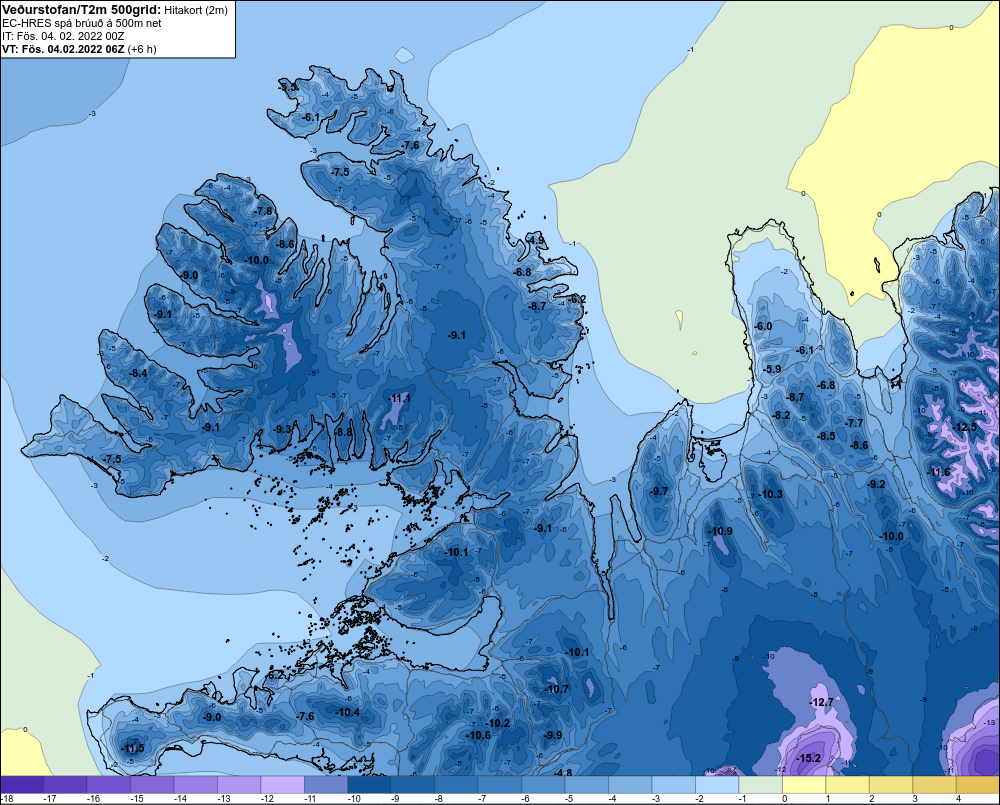Click the '-7.7' temperature label on map

[854, 424]
